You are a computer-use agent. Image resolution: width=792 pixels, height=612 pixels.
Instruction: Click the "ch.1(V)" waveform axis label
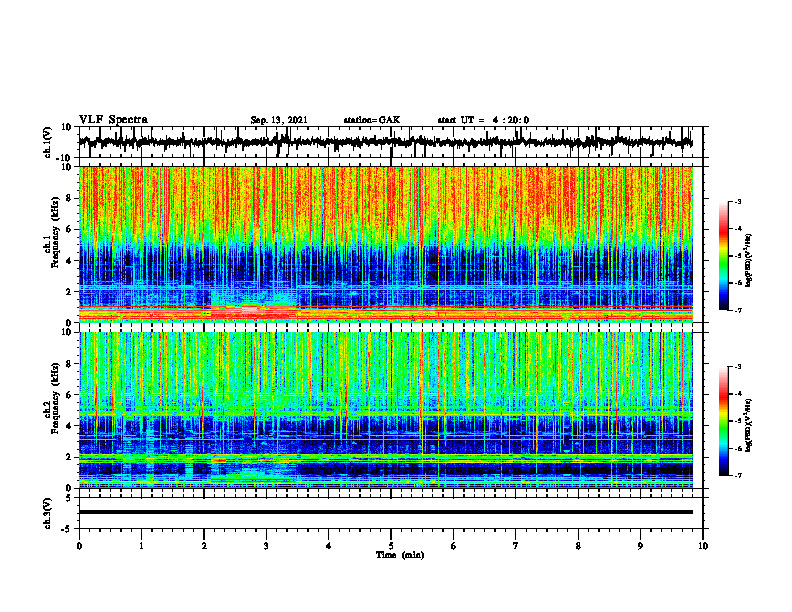(x=48, y=142)
